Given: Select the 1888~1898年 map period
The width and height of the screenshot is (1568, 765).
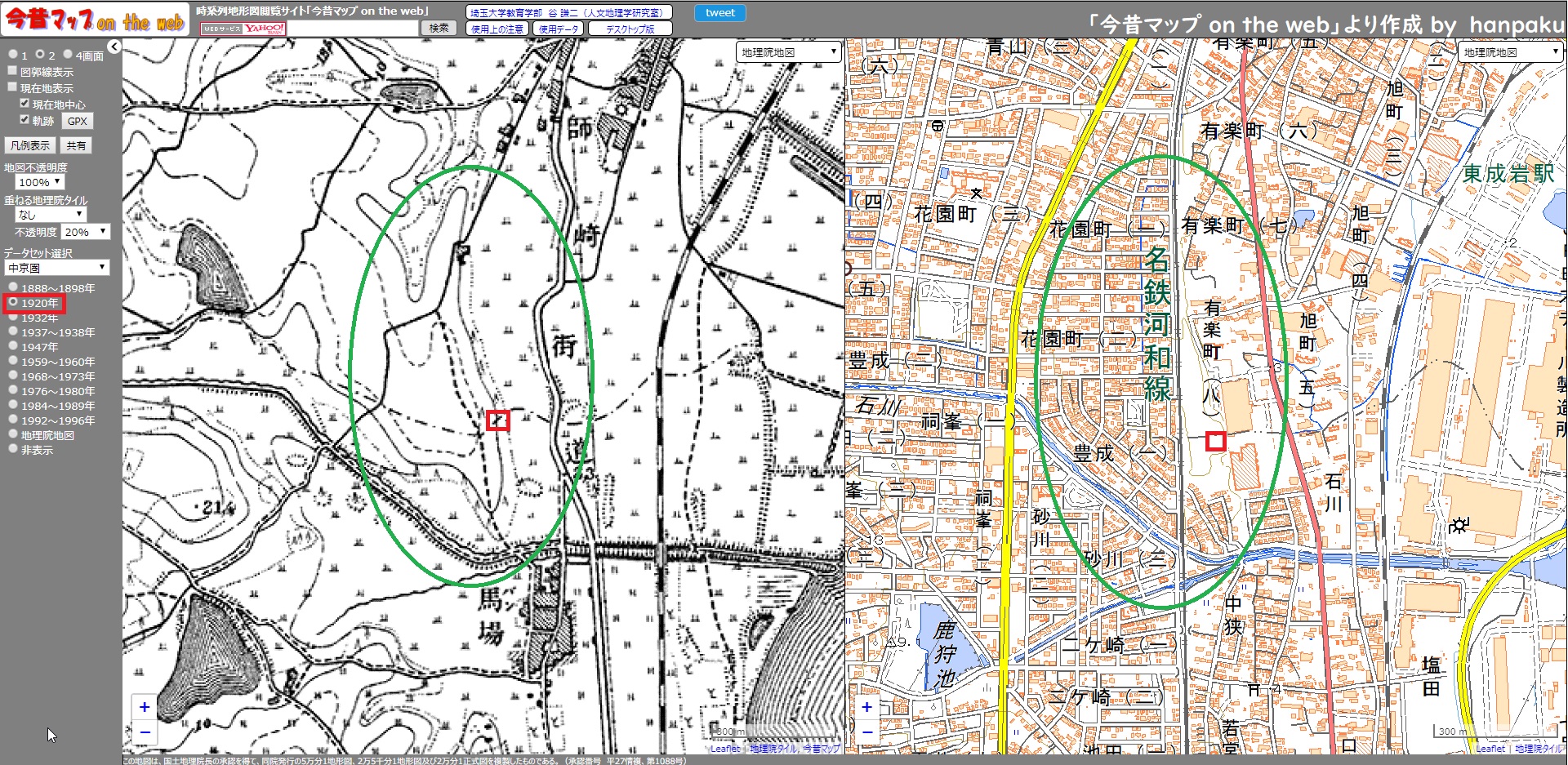Looking at the screenshot, I should click(x=13, y=287).
